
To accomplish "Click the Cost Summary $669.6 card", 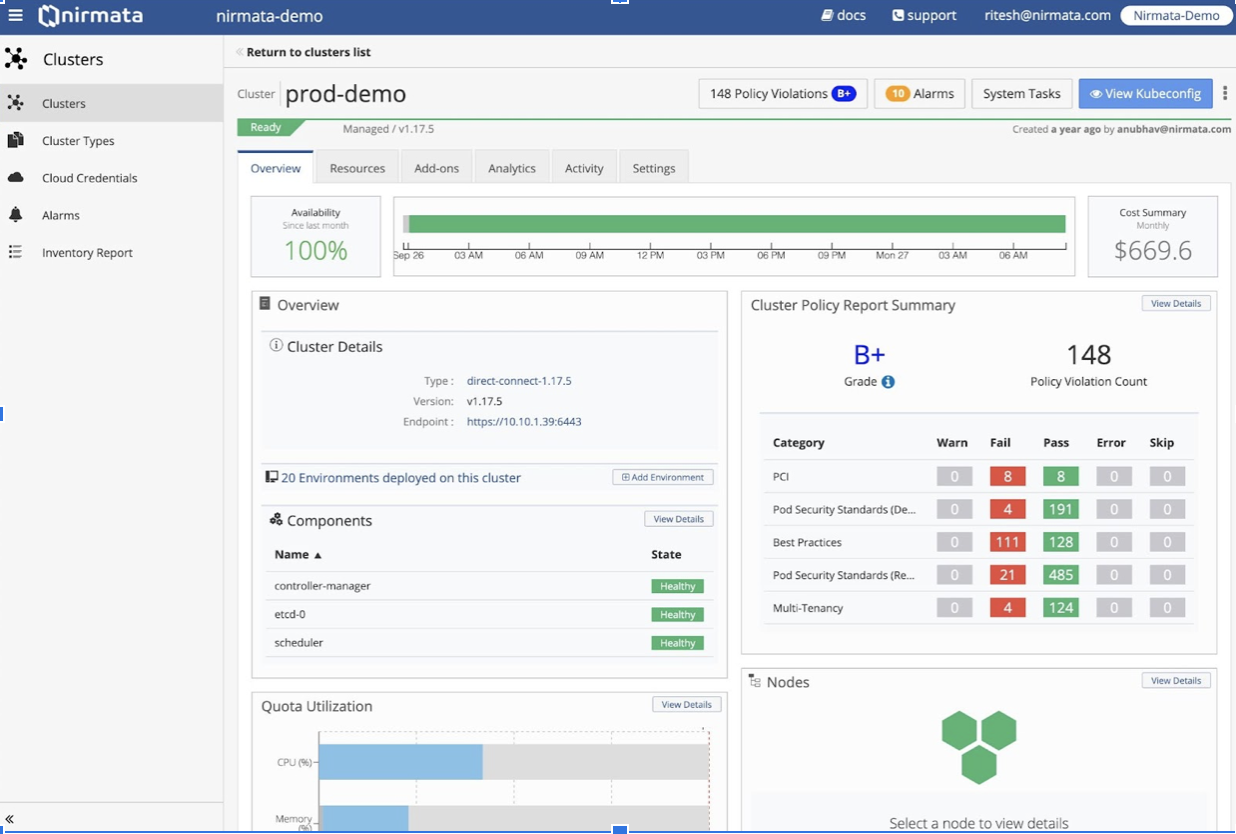I will (x=1152, y=236).
